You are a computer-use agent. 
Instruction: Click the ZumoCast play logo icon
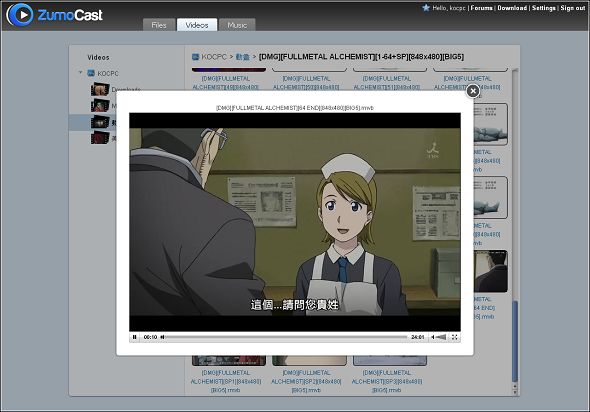(20, 15)
